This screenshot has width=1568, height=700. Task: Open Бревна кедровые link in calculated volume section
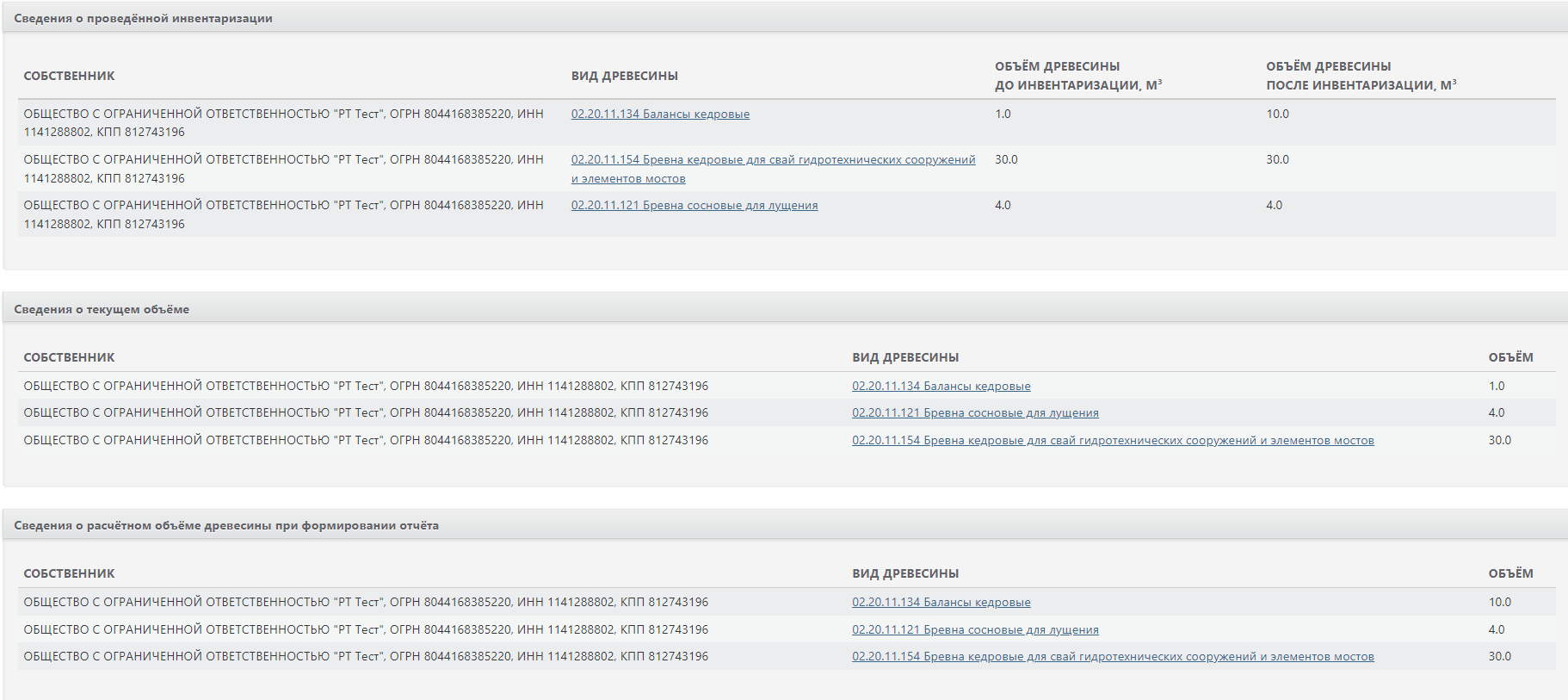click(x=1113, y=656)
